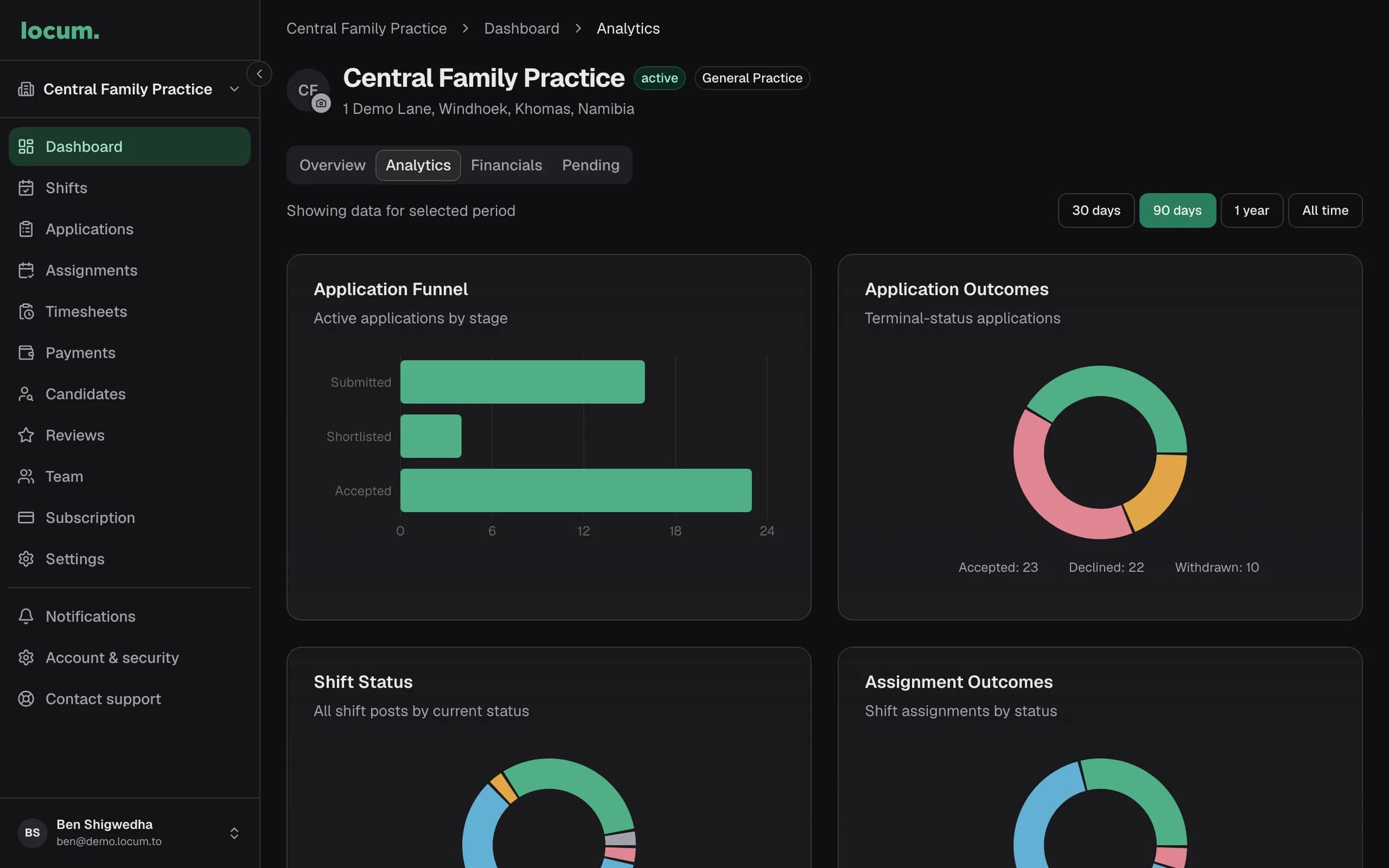Click the Settings gear icon
Image resolution: width=1389 pixels, height=868 pixels.
pyautogui.click(x=26, y=559)
